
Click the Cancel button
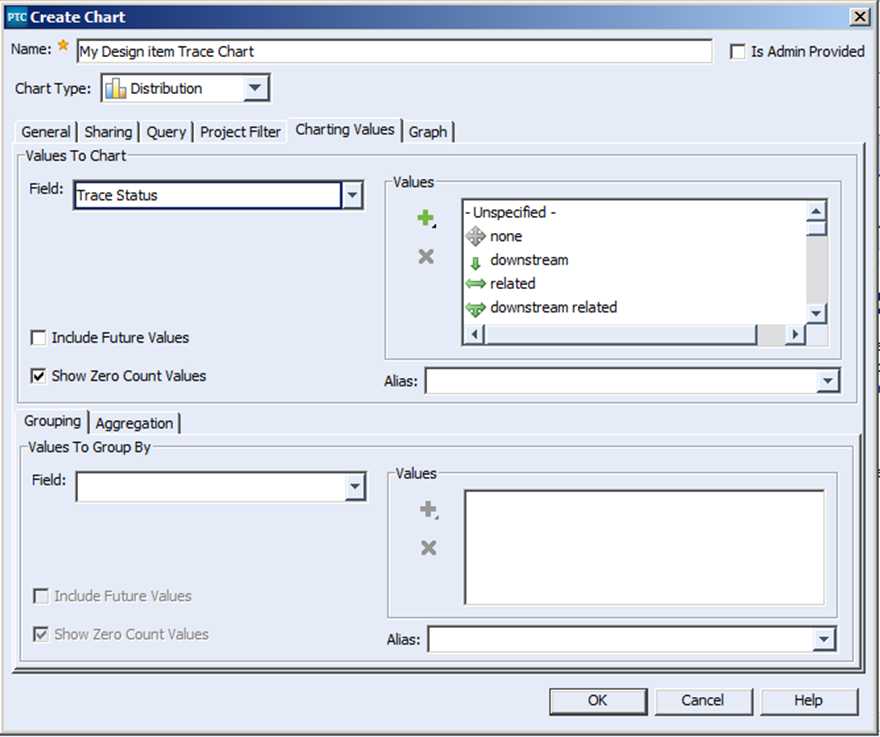coord(703,701)
